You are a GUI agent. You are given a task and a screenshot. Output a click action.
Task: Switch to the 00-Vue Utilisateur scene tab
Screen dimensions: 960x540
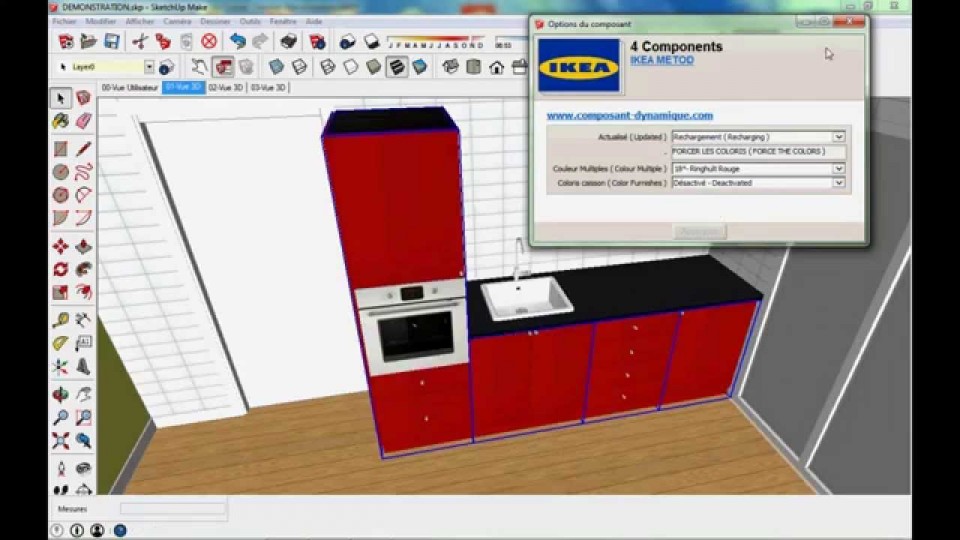pos(130,88)
